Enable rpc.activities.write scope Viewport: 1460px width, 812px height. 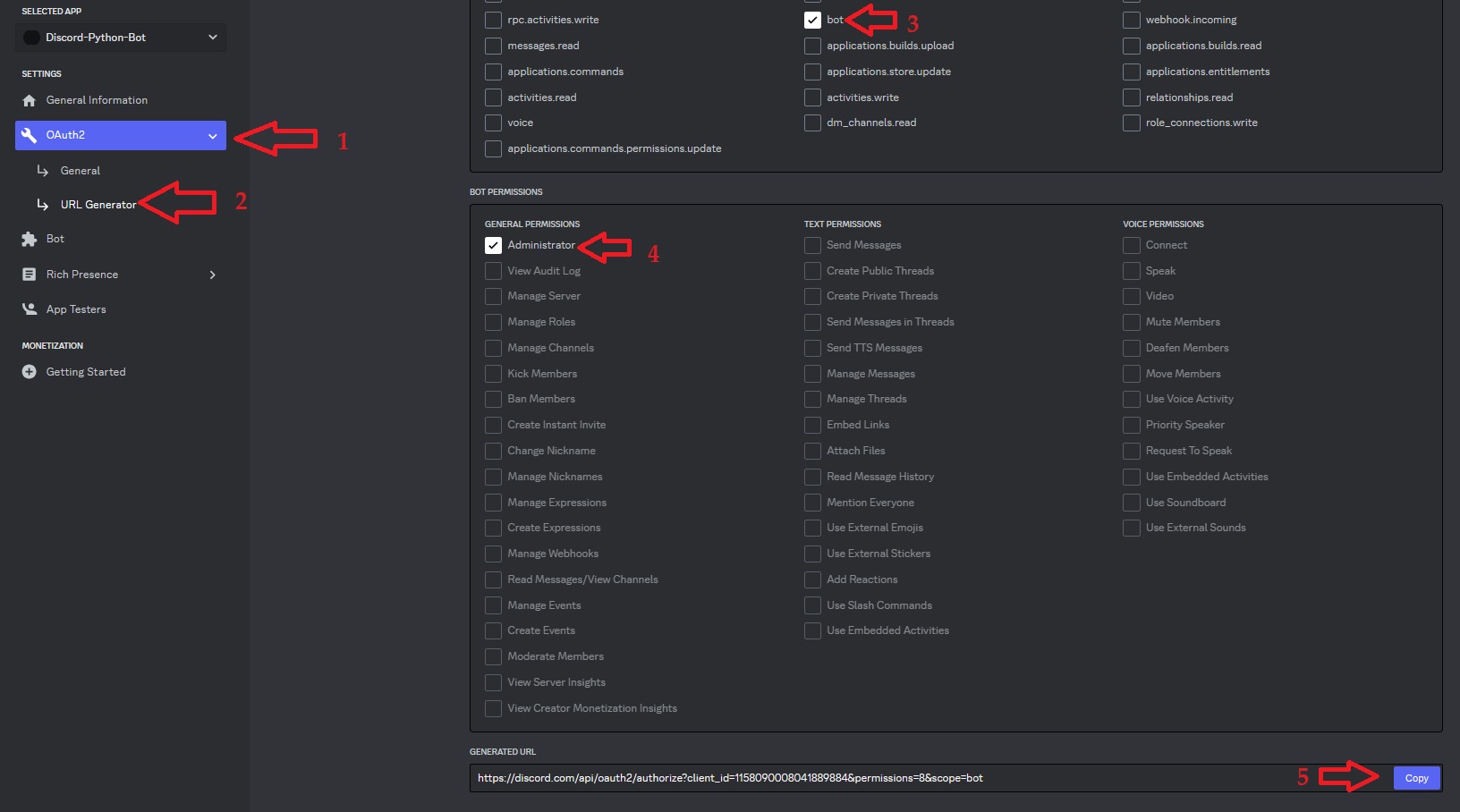click(x=493, y=20)
